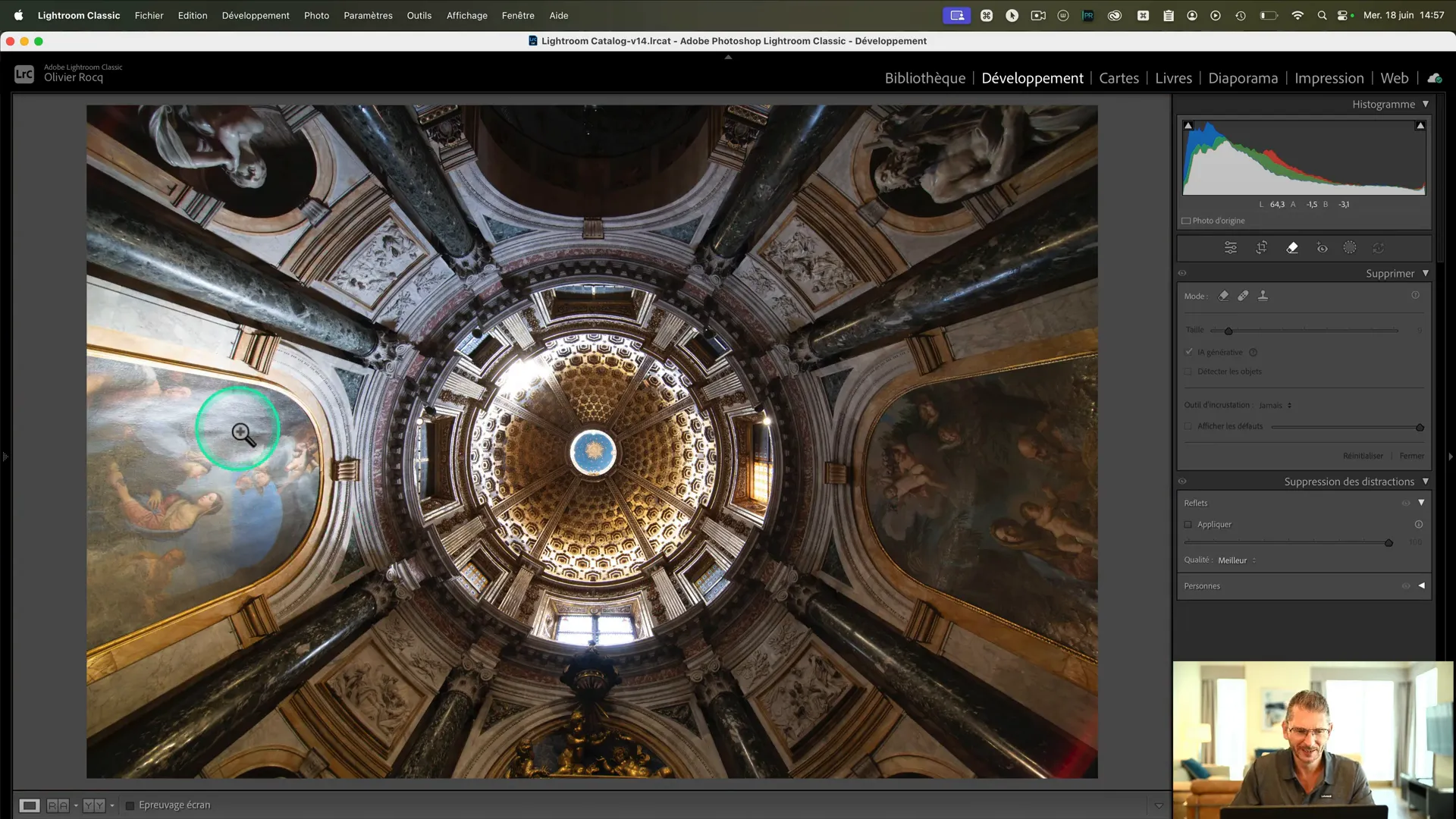Image resolution: width=1456 pixels, height=819 pixels.
Task: Click the Réinitialiser button
Action: point(1363,456)
